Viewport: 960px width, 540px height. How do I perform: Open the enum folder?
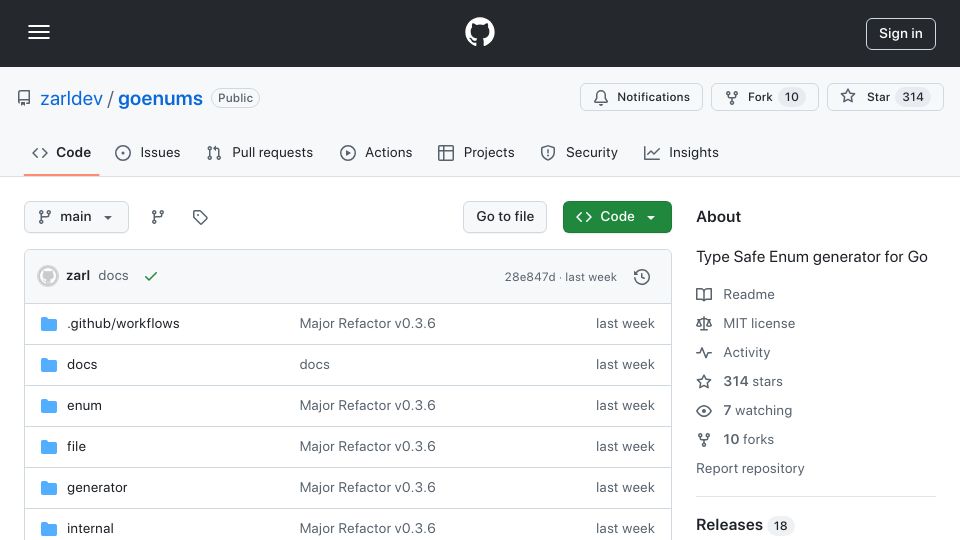click(x=84, y=405)
